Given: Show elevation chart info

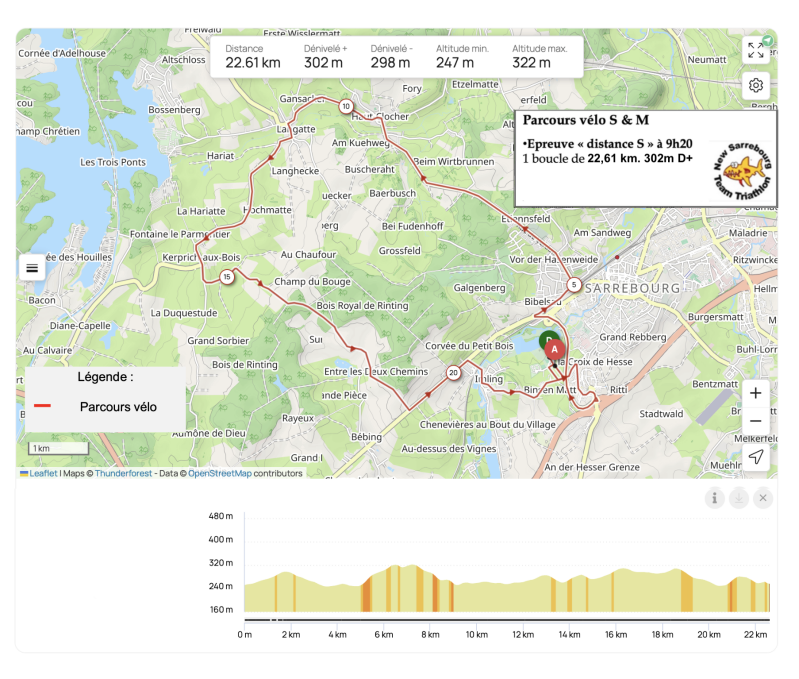Looking at the screenshot, I should tap(714, 498).
